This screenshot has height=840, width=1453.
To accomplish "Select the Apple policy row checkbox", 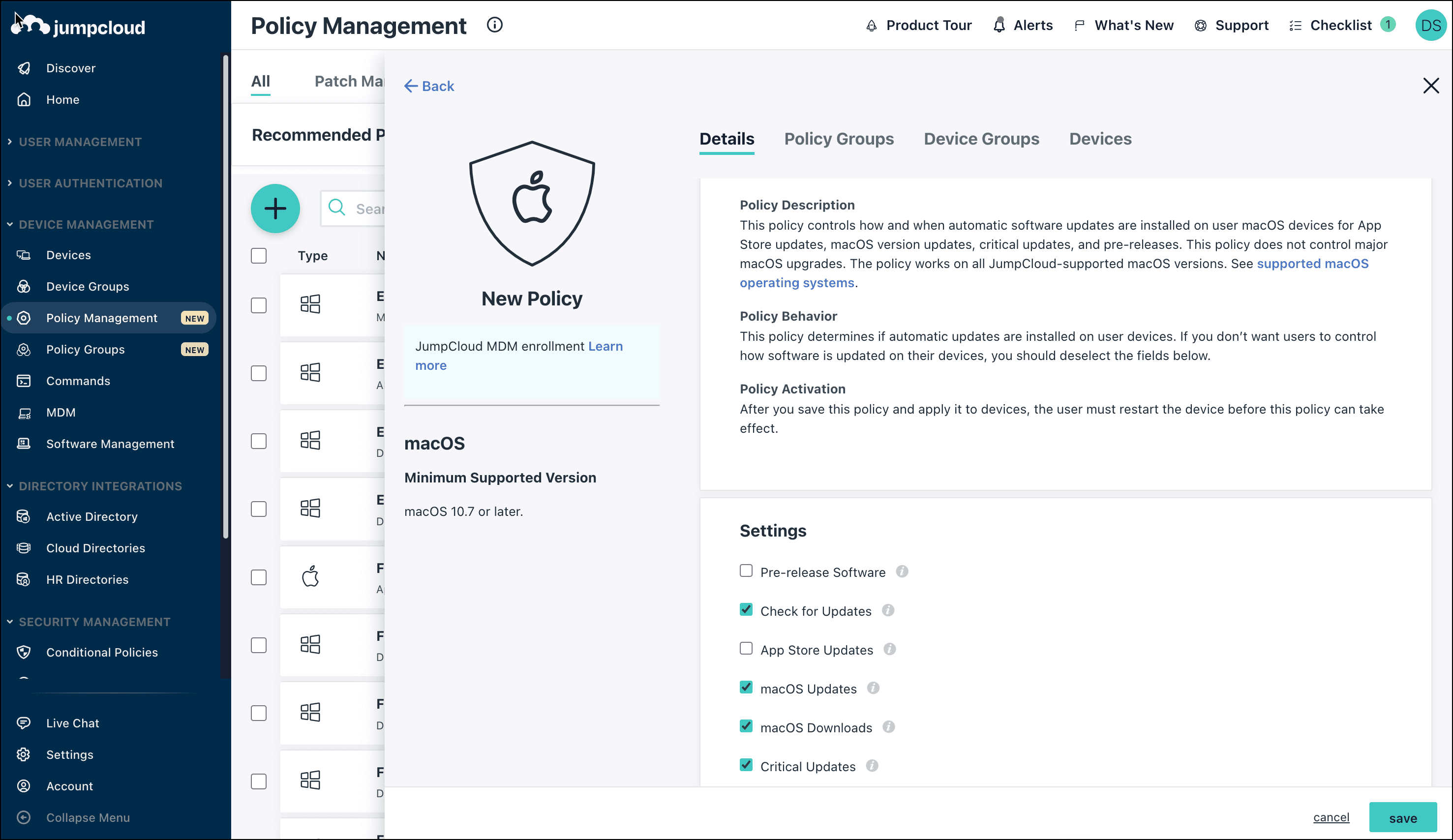I will pyautogui.click(x=259, y=578).
